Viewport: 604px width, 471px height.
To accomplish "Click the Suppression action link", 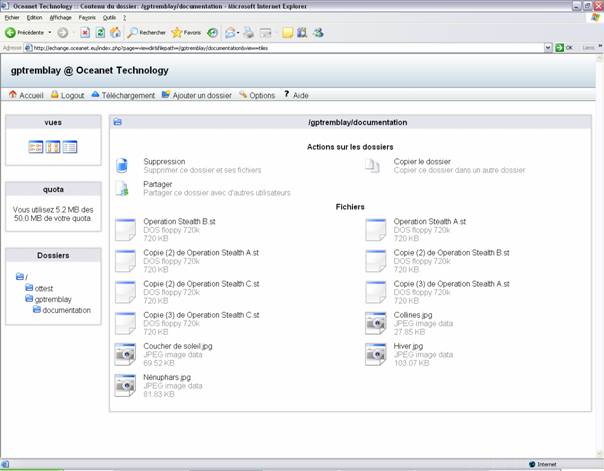I will coord(164,161).
